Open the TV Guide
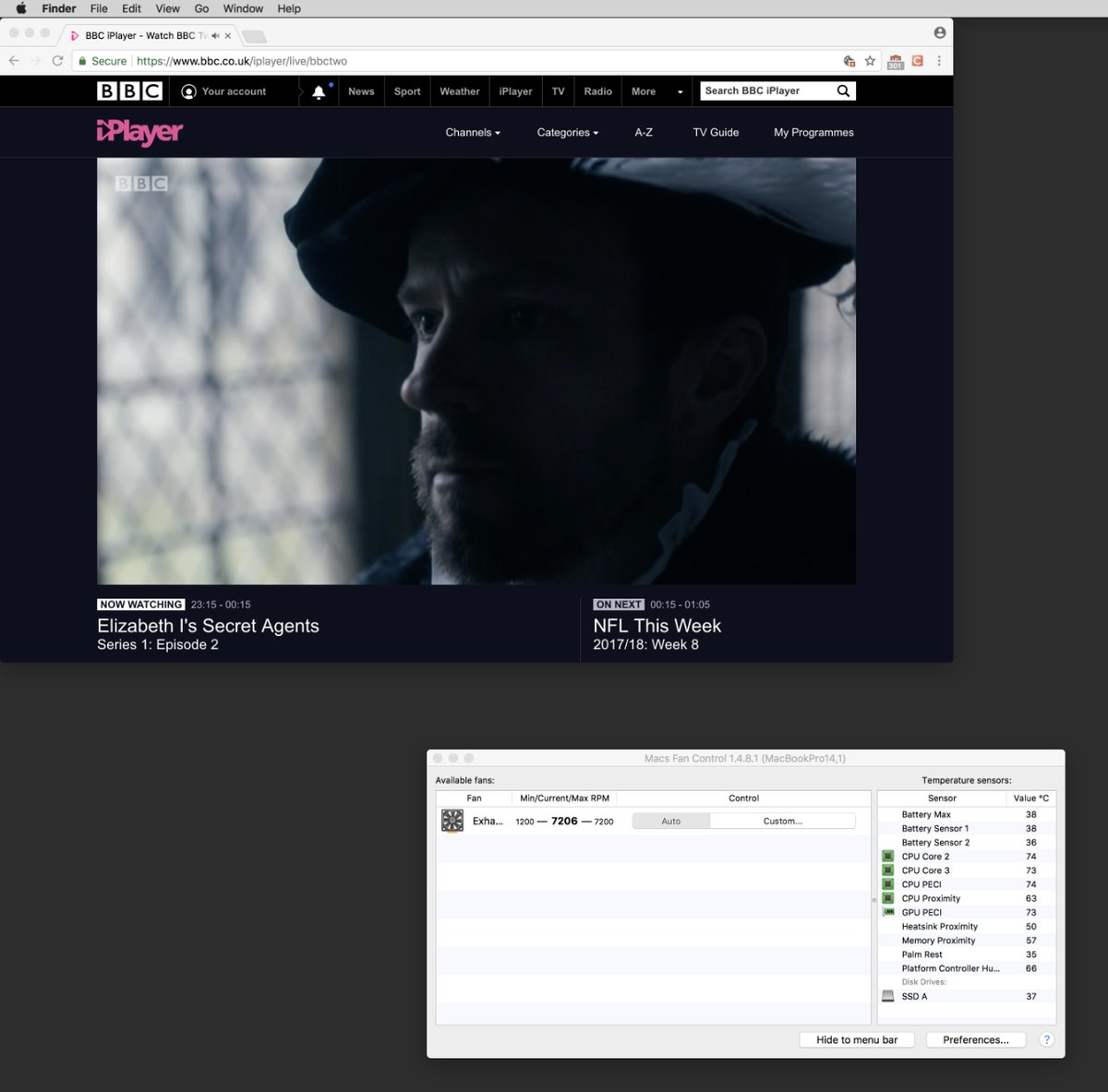Image resolution: width=1108 pixels, height=1092 pixels. pos(716,133)
